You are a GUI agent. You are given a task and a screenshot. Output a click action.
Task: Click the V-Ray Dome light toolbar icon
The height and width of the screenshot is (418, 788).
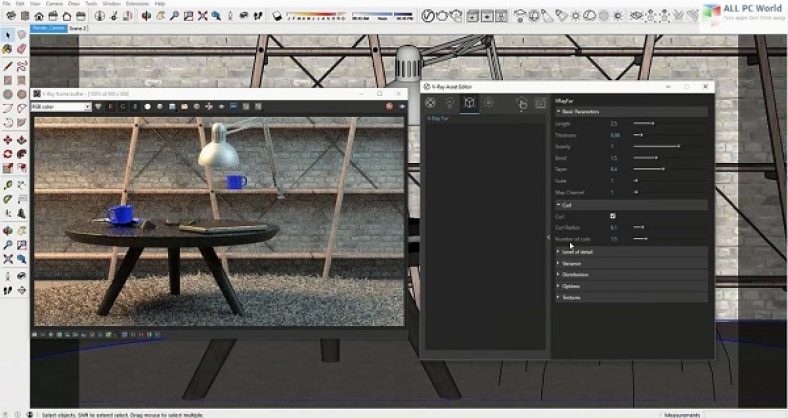pos(589,16)
